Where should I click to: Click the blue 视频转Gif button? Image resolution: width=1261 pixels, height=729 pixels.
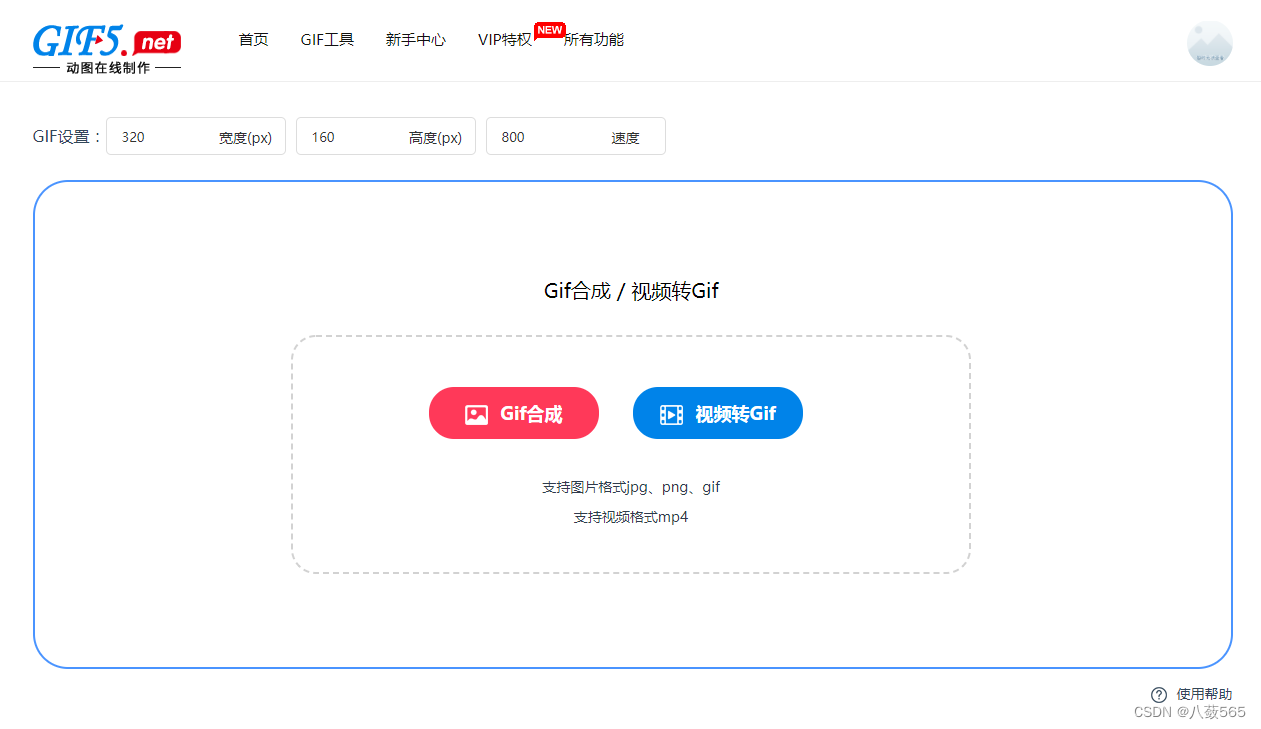[x=718, y=413]
